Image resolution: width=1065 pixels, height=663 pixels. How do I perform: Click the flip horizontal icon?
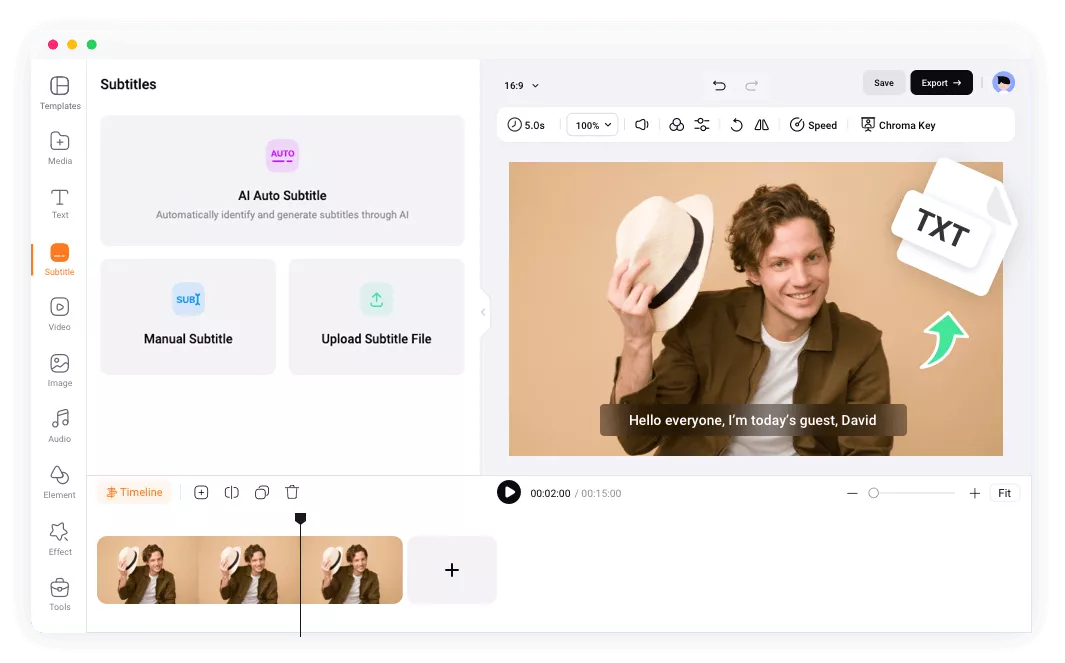[x=762, y=125]
